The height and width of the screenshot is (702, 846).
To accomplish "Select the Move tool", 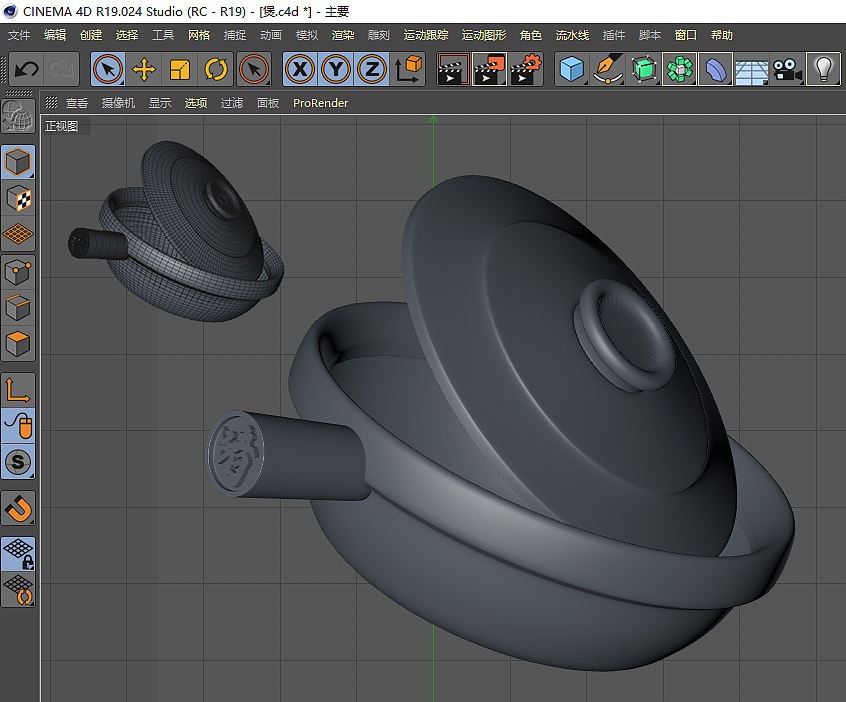I will pos(144,69).
